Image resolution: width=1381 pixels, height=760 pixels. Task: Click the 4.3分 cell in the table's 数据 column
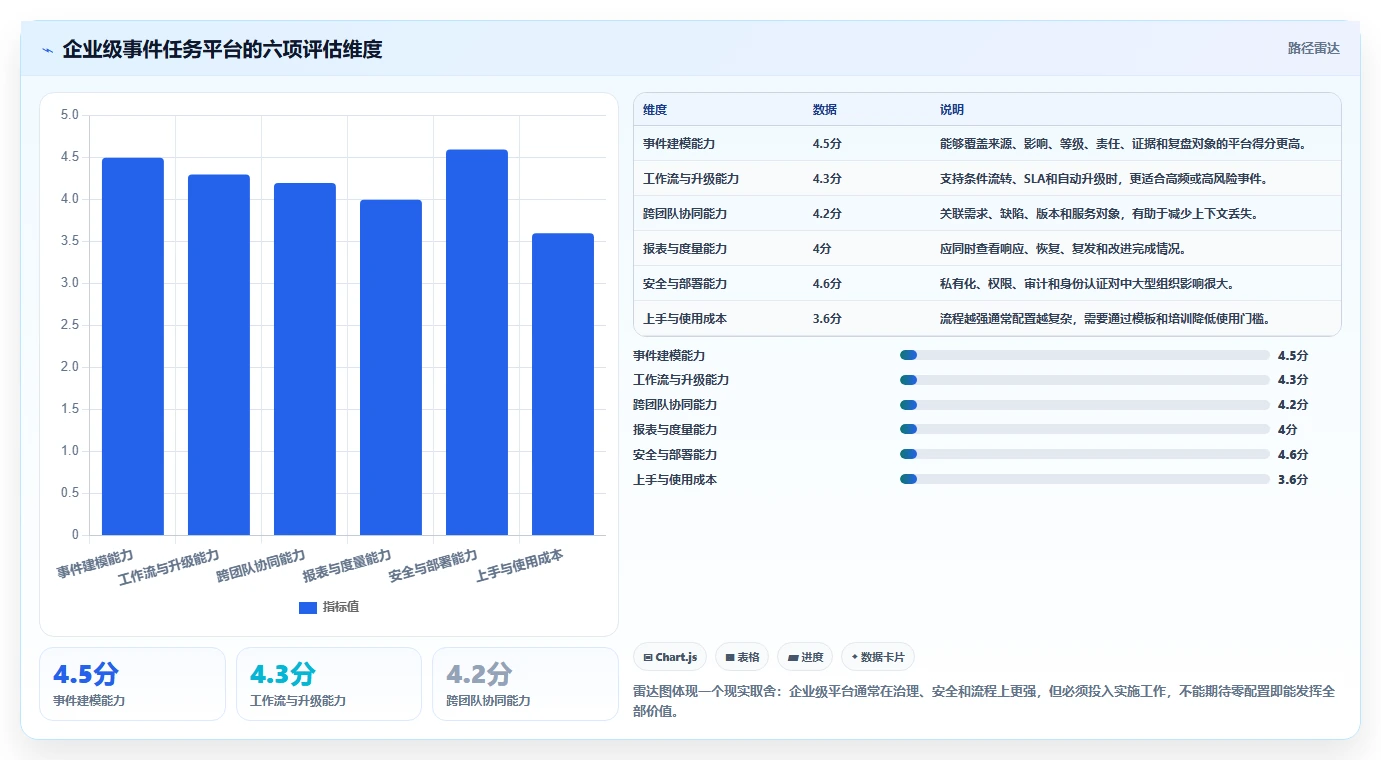(x=827, y=178)
